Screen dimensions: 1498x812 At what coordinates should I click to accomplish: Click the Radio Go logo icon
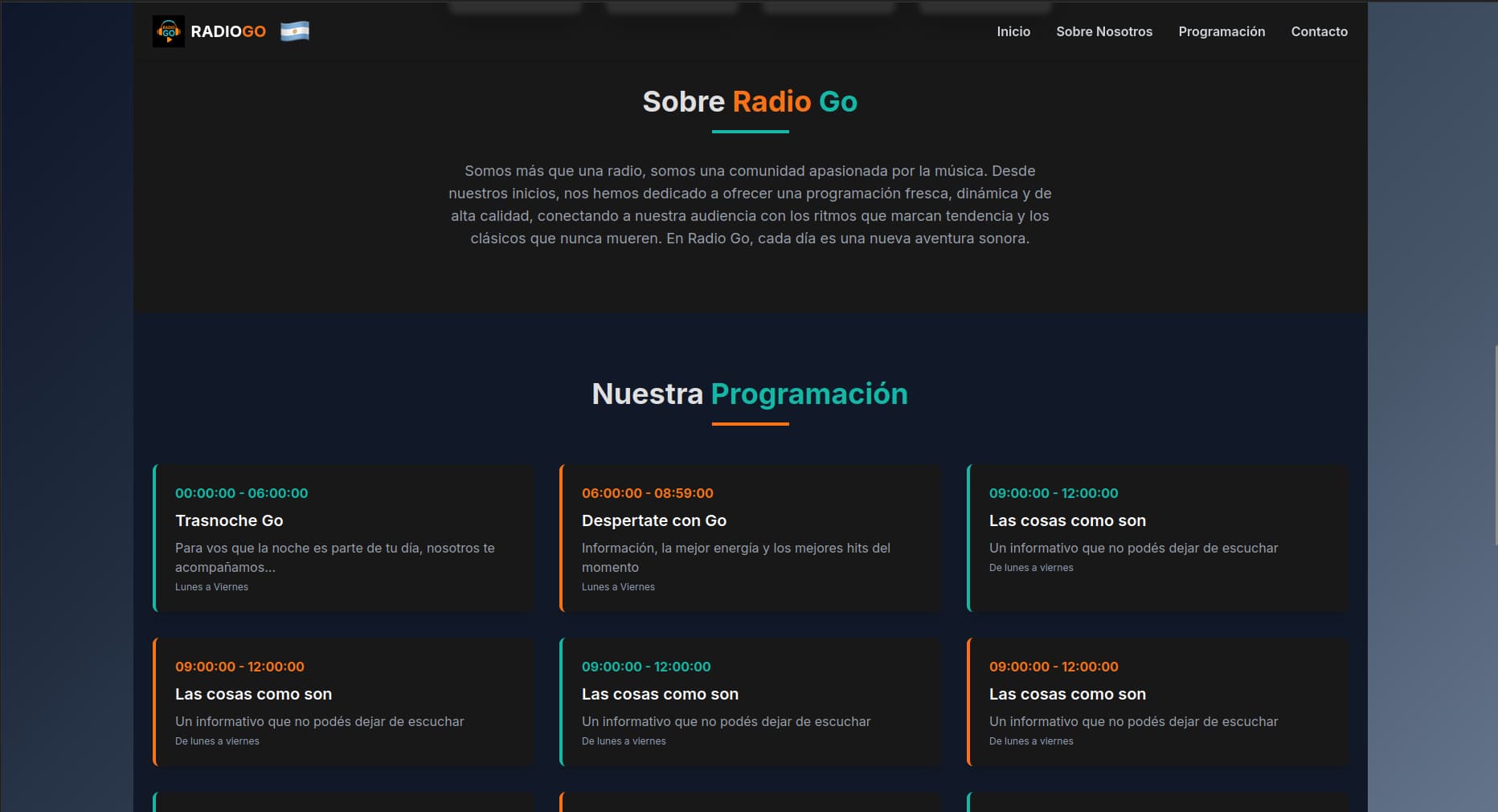[169, 31]
